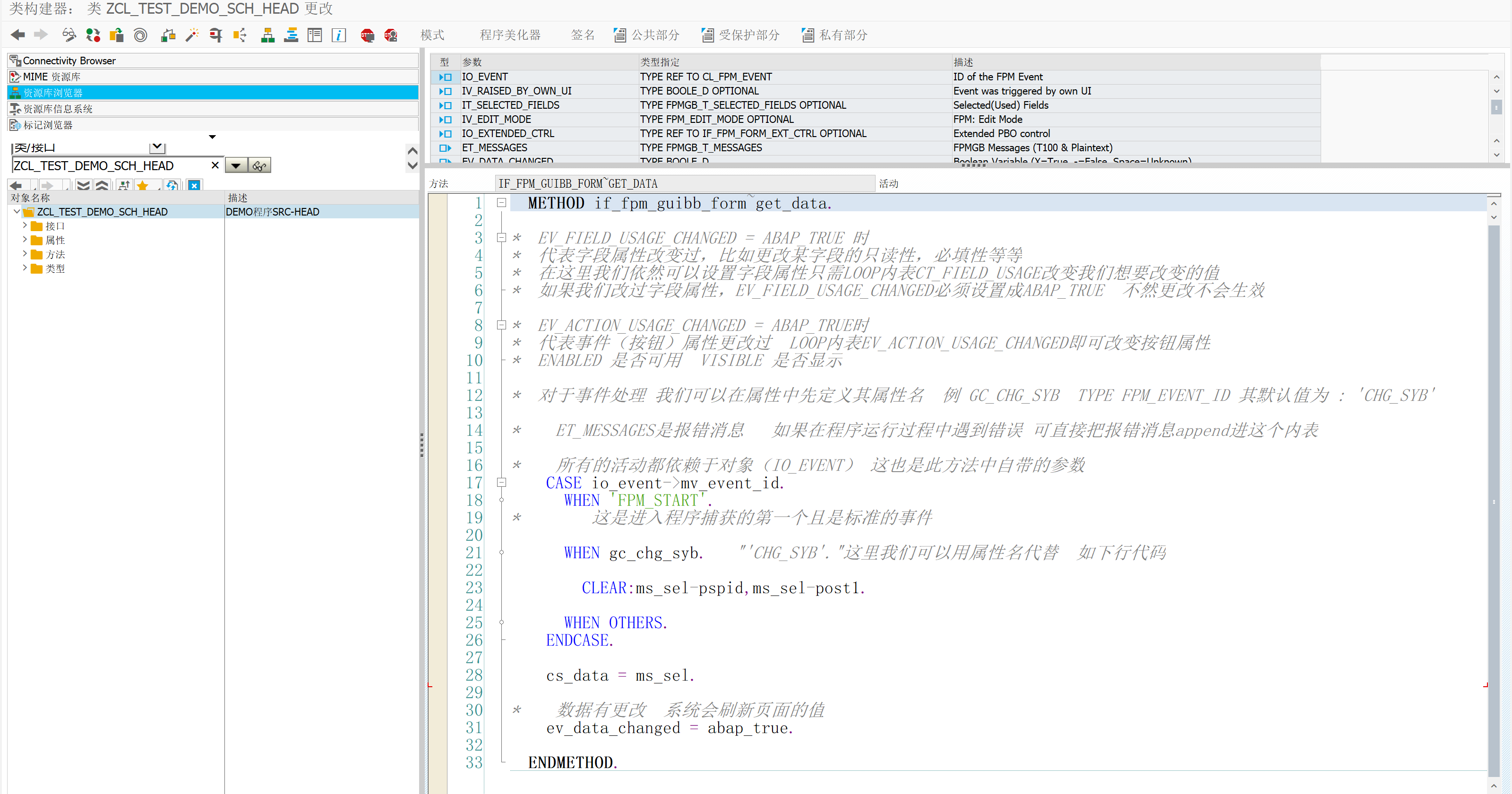Set a session breakpoint stop icon

(368, 35)
